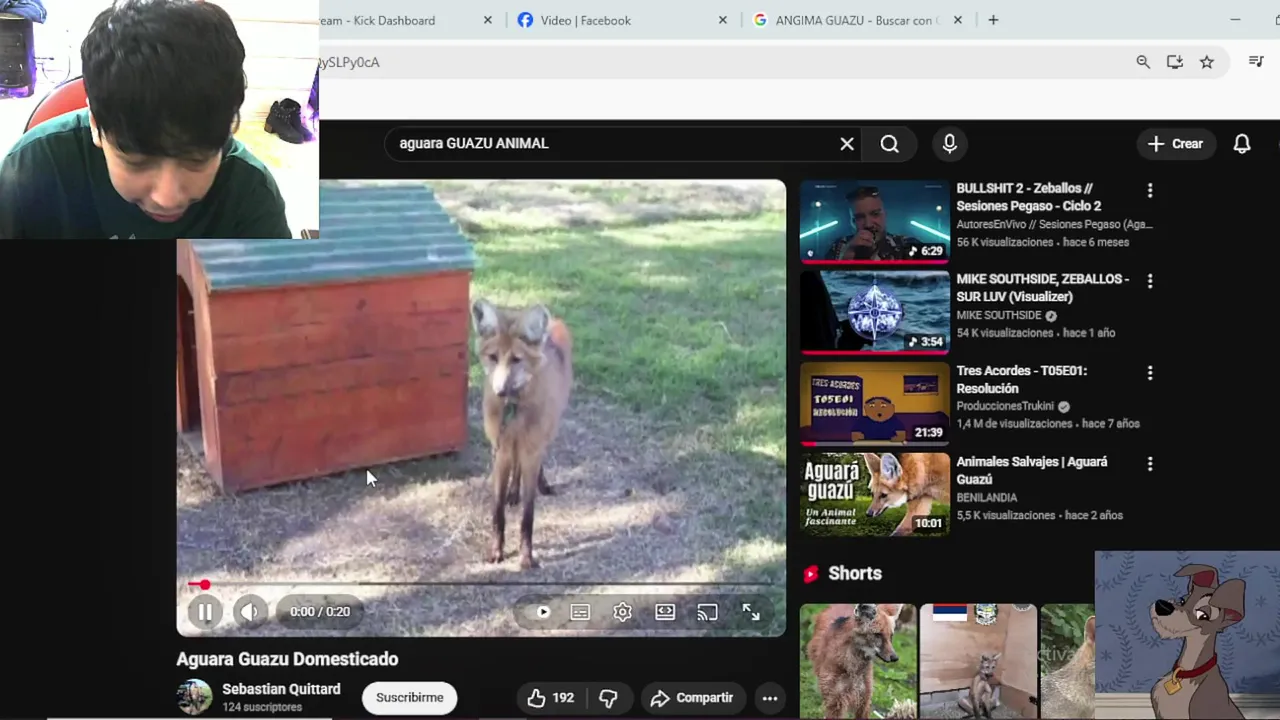This screenshot has height=720, width=1280.
Task: Open BULLSHIT 2 - Zeballos video thumbnail
Action: [874, 222]
